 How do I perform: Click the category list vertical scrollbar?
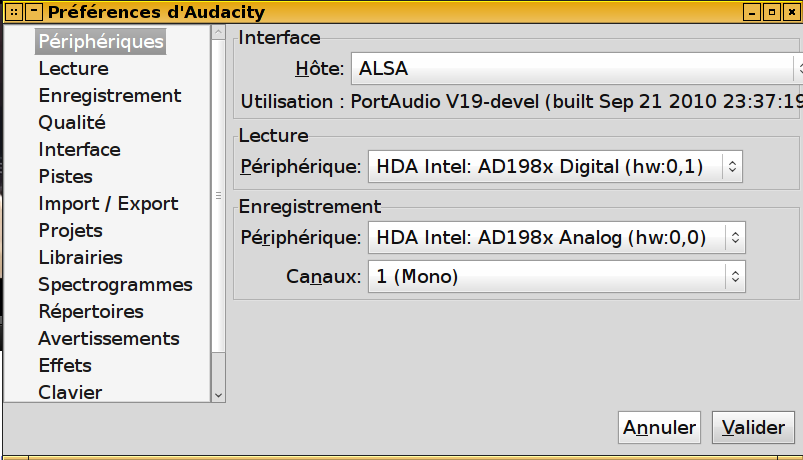[x=218, y=196]
